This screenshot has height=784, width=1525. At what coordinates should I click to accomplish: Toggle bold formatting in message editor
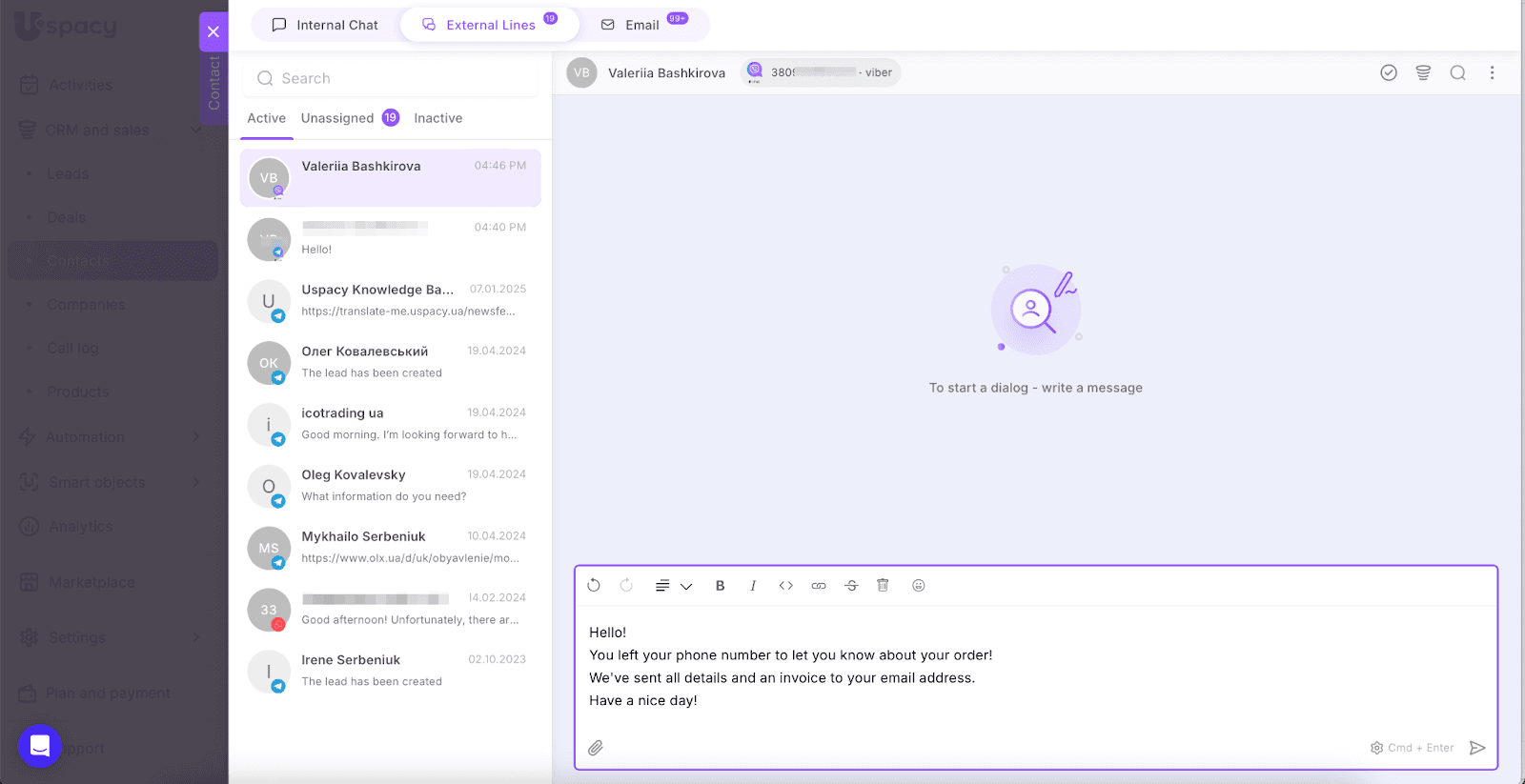pyautogui.click(x=721, y=586)
